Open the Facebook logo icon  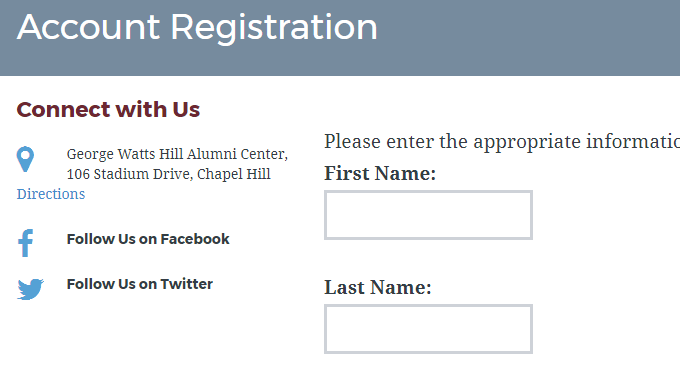tap(26, 243)
